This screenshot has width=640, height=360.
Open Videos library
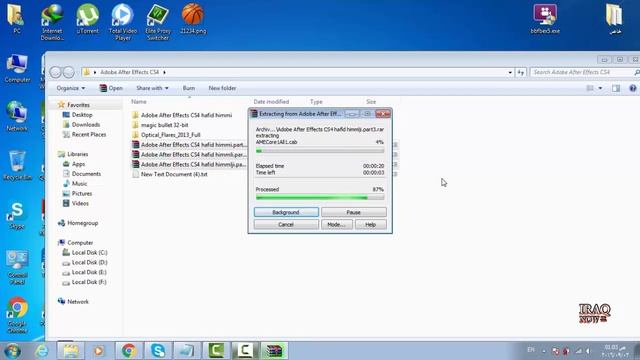(x=76, y=203)
